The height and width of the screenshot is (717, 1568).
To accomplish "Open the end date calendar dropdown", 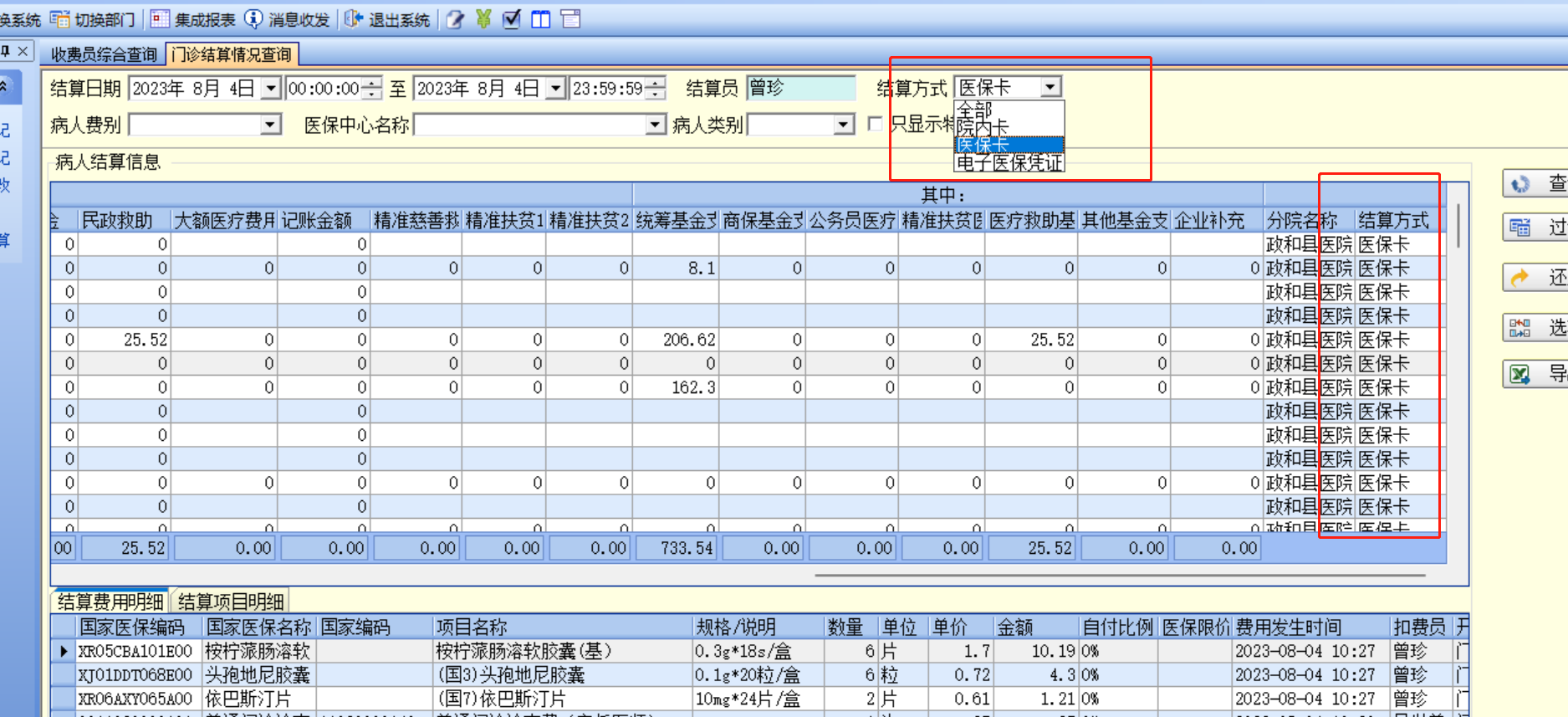I will [x=555, y=88].
